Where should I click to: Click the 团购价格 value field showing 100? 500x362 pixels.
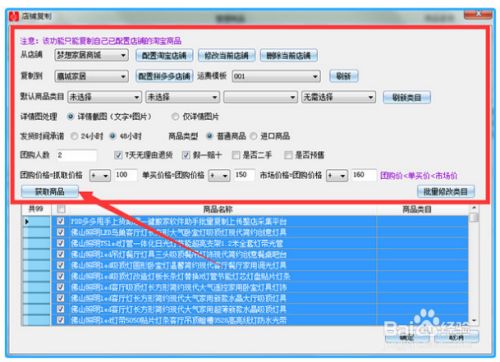coord(126,175)
